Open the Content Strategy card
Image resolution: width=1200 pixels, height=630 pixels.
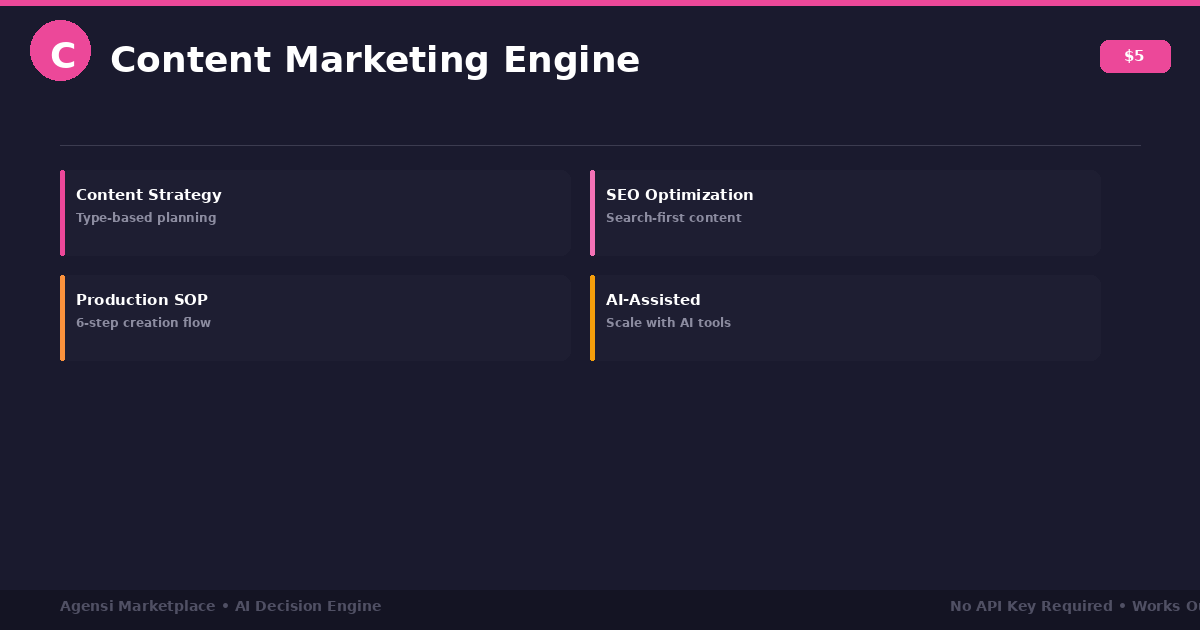tap(315, 213)
